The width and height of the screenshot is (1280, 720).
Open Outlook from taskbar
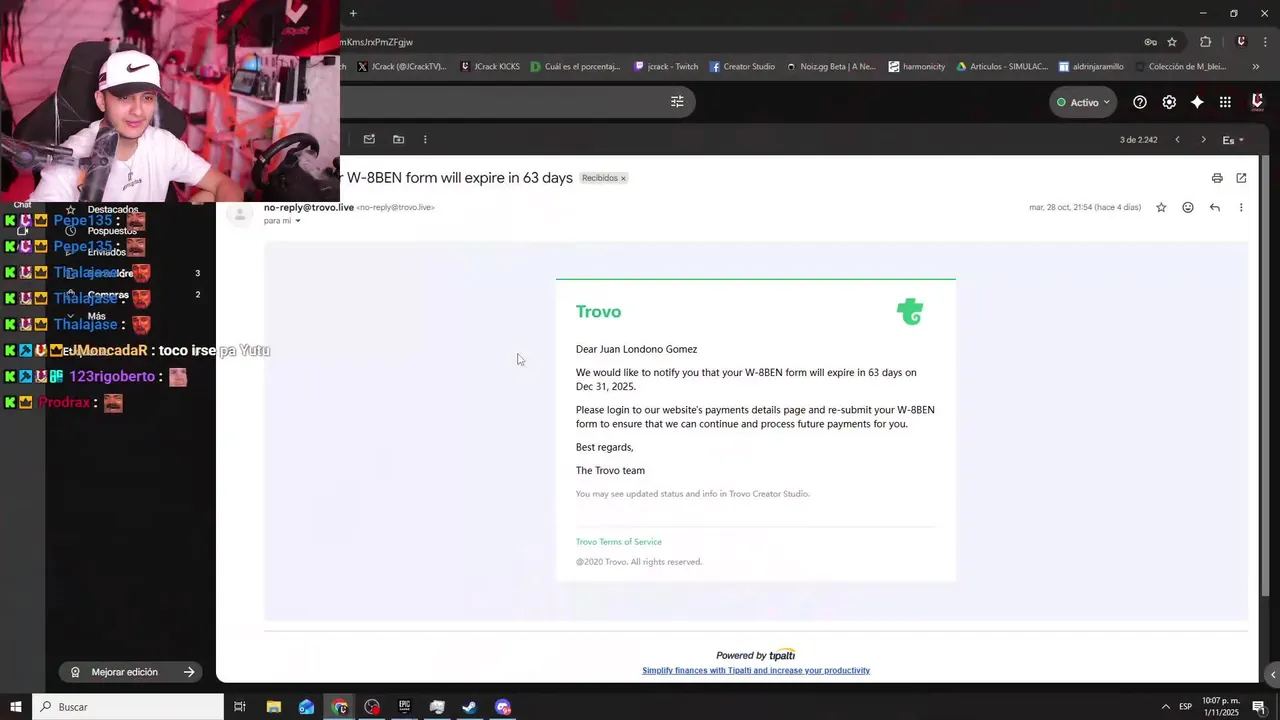pyautogui.click(x=306, y=707)
